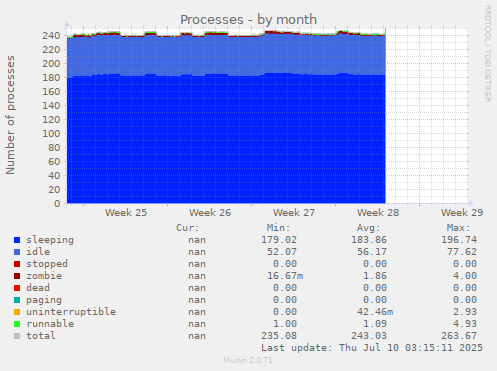Select the 'total' legend label
497x371 pixels.
(x=41, y=336)
